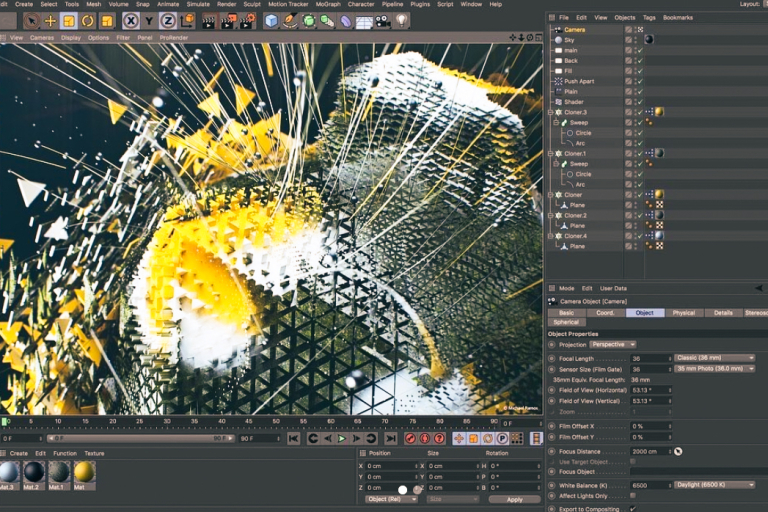Select the Live Selection arrow tool
Image resolution: width=768 pixels, height=512 pixels.
pyautogui.click(x=31, y=21)
